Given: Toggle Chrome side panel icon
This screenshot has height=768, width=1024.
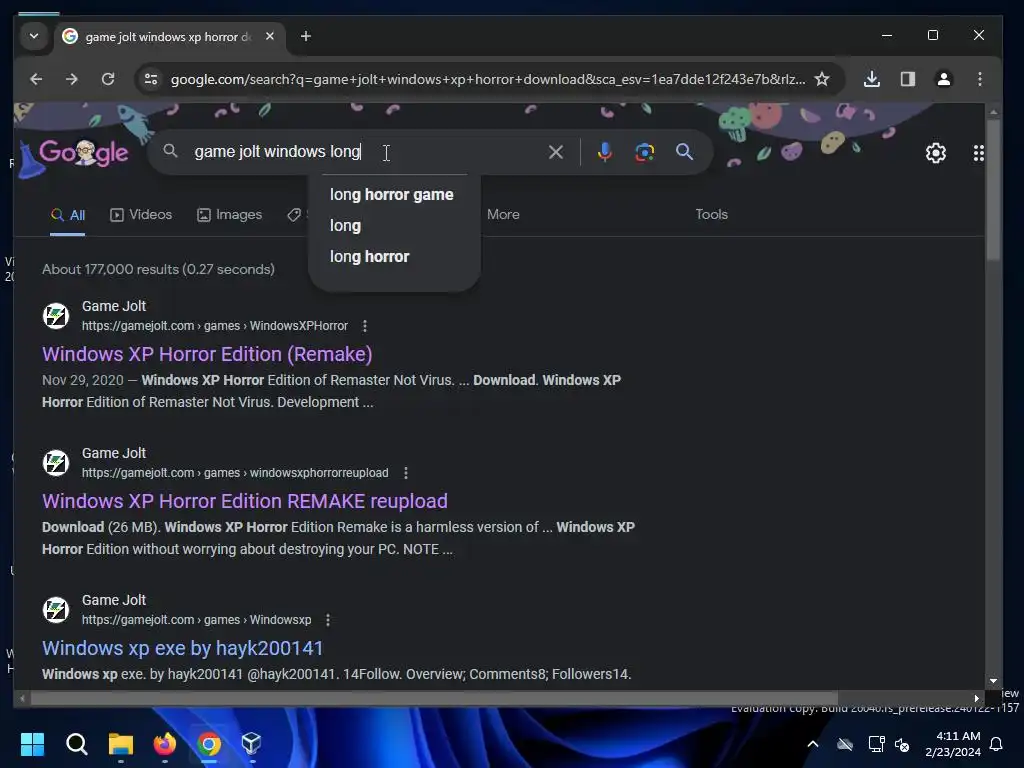Looking at the screenshot, I should 908,79.
